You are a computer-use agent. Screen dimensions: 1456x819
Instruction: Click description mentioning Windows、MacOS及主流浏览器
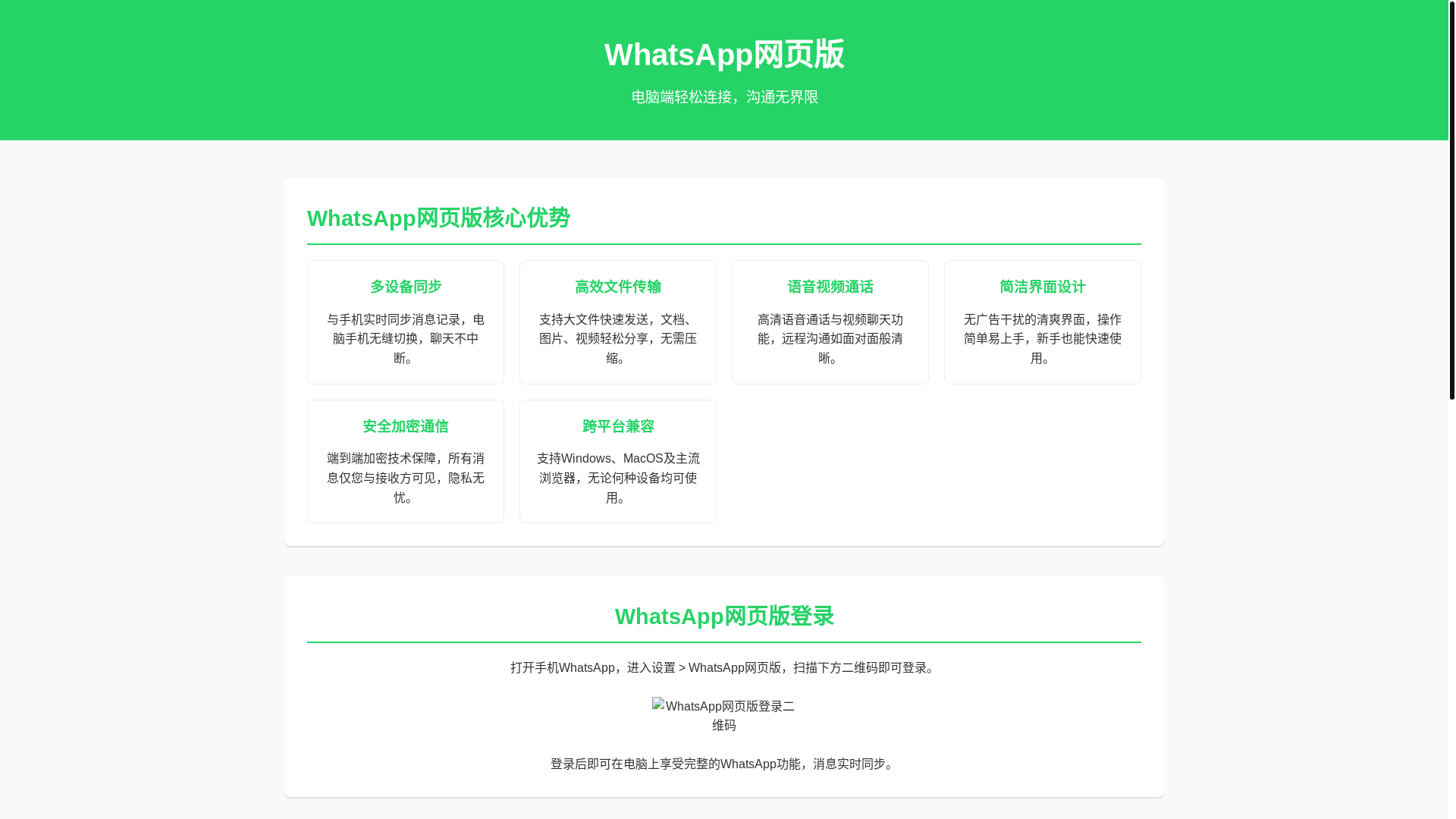coord(618,478)
